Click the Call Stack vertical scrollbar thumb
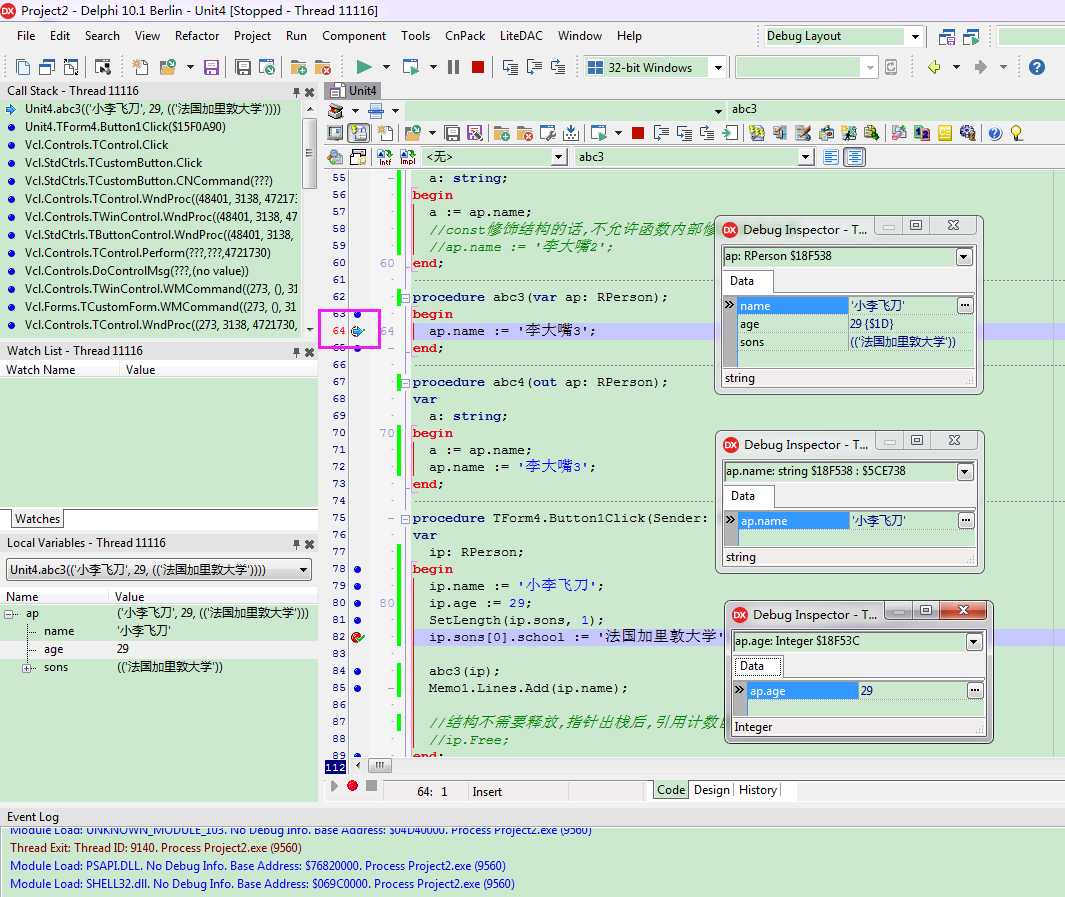This screenshot has height=897, width=1065. pyautogui.click(x=309, y=153)
